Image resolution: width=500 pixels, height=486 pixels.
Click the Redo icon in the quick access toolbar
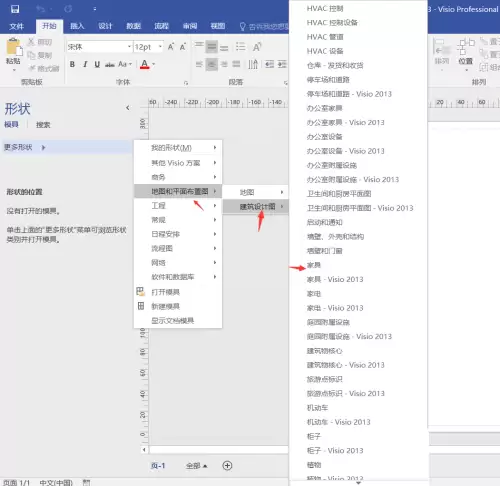point(68,9)
